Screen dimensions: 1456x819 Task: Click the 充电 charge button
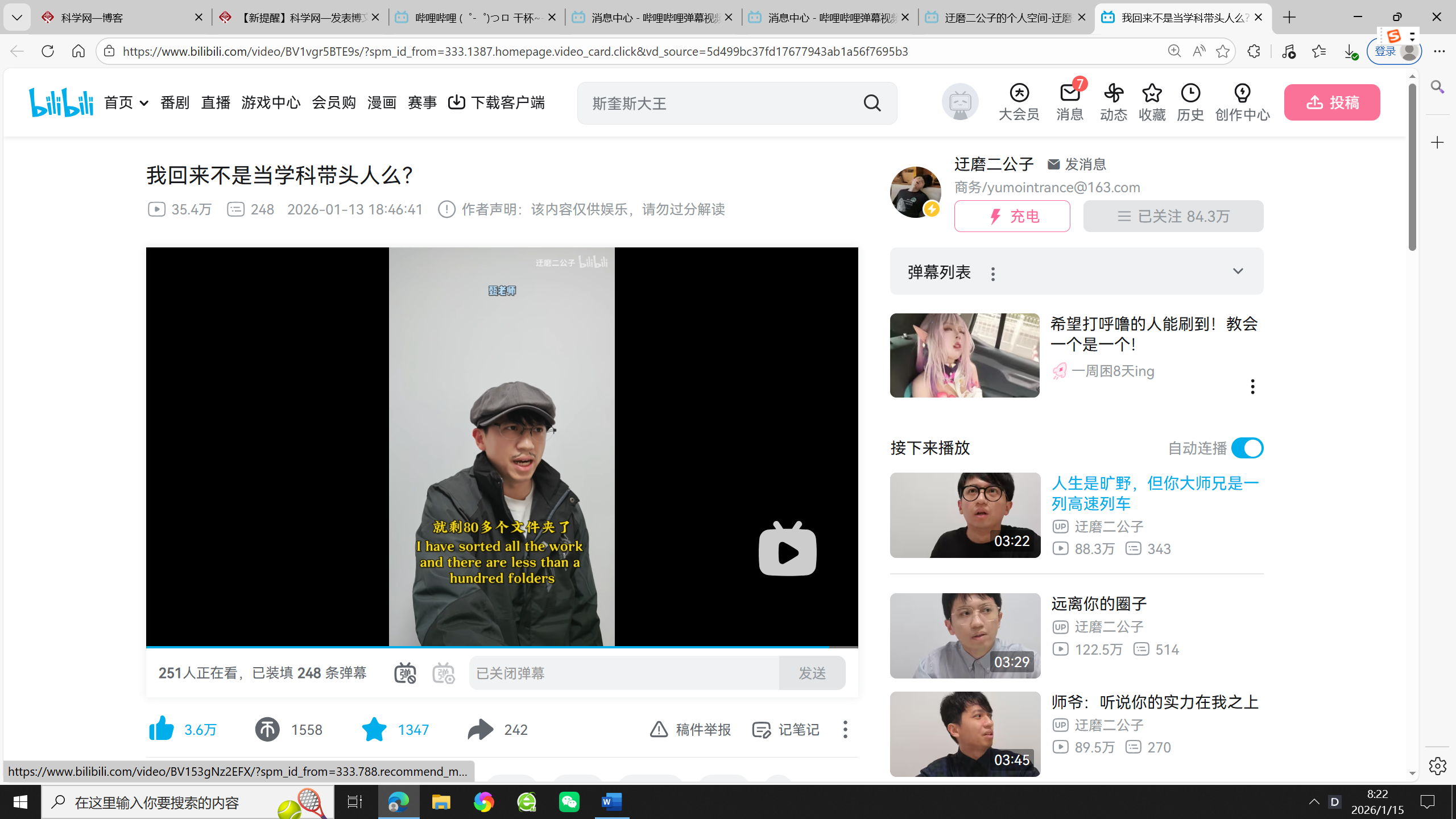point(1012,216)
